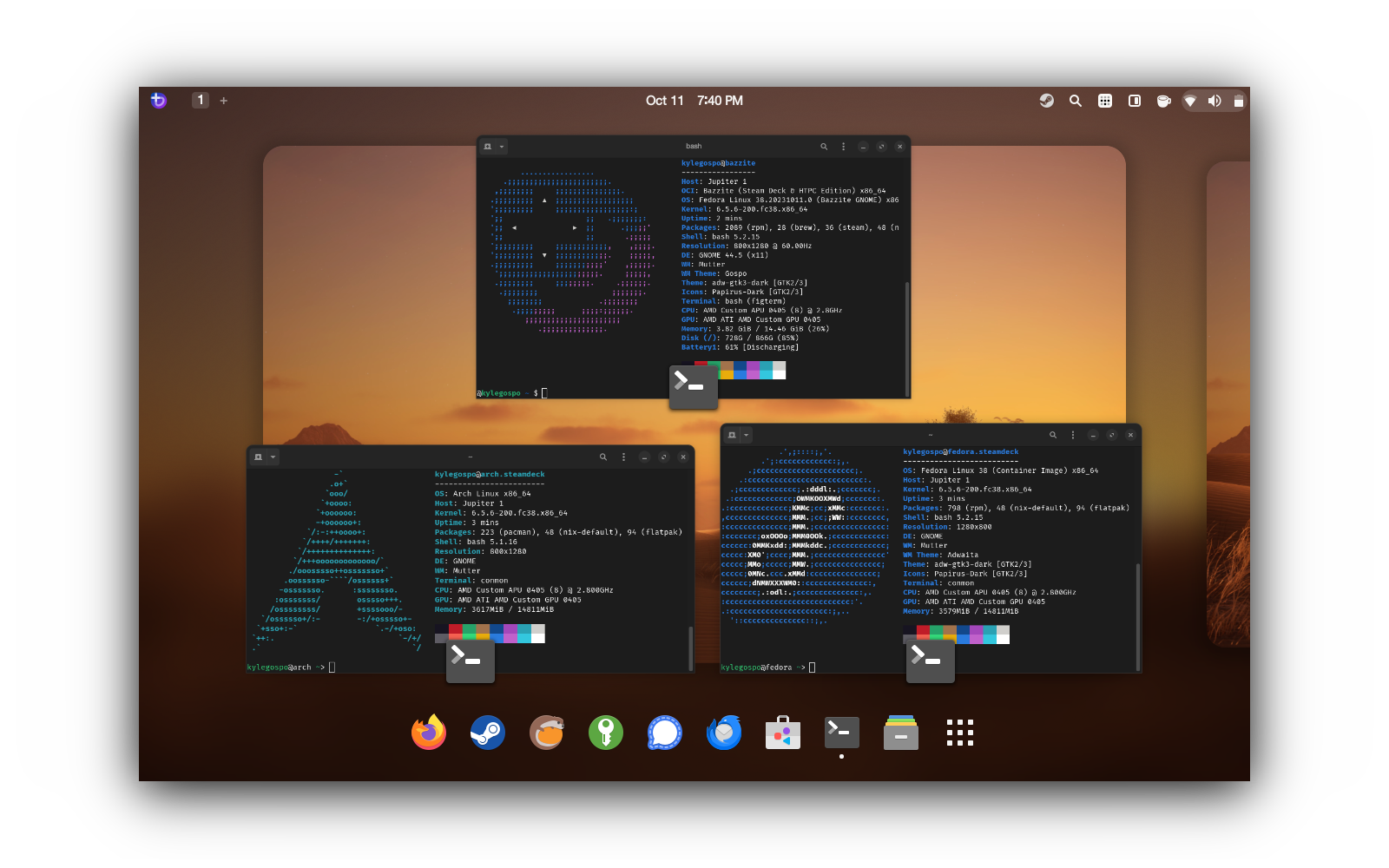Click 'kylegospo@arch.steamdeck' heading text
The width and height of the screenshot is (1389, 868).
click(490, 475)
